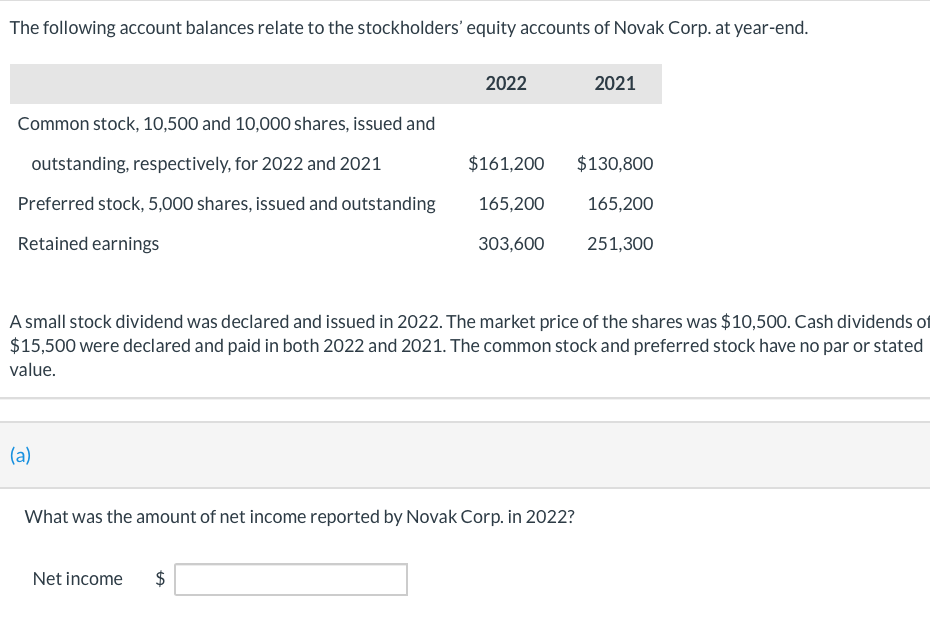Select the Preferred stock row label
This screenshot has height=618, width=930.
tap(226, 204)
